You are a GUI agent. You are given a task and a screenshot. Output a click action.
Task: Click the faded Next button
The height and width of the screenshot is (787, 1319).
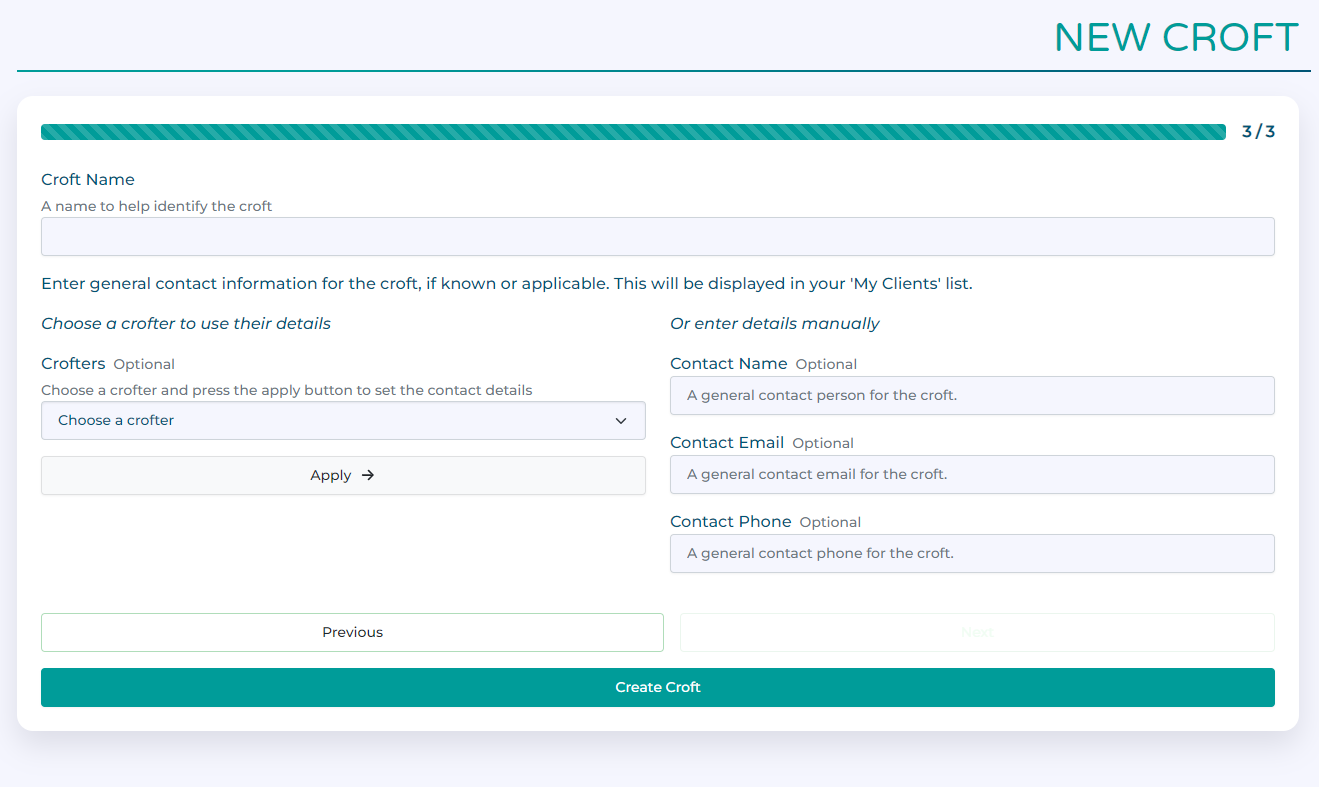(x=976, y=633)
